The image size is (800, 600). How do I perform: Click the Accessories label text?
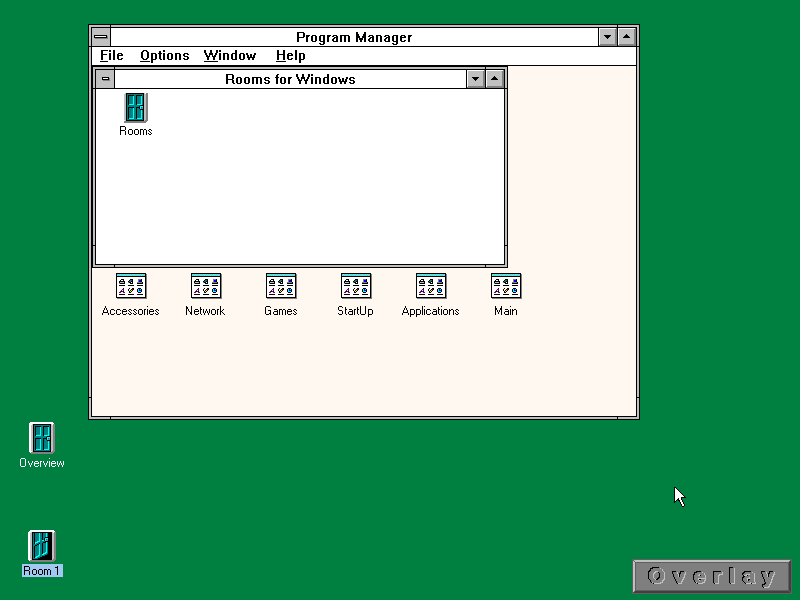131,311
